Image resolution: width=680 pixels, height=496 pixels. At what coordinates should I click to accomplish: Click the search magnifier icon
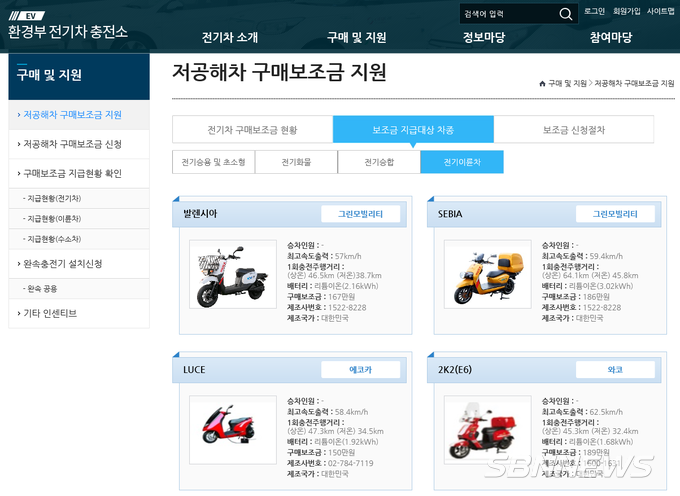click(x=566, y=14)
